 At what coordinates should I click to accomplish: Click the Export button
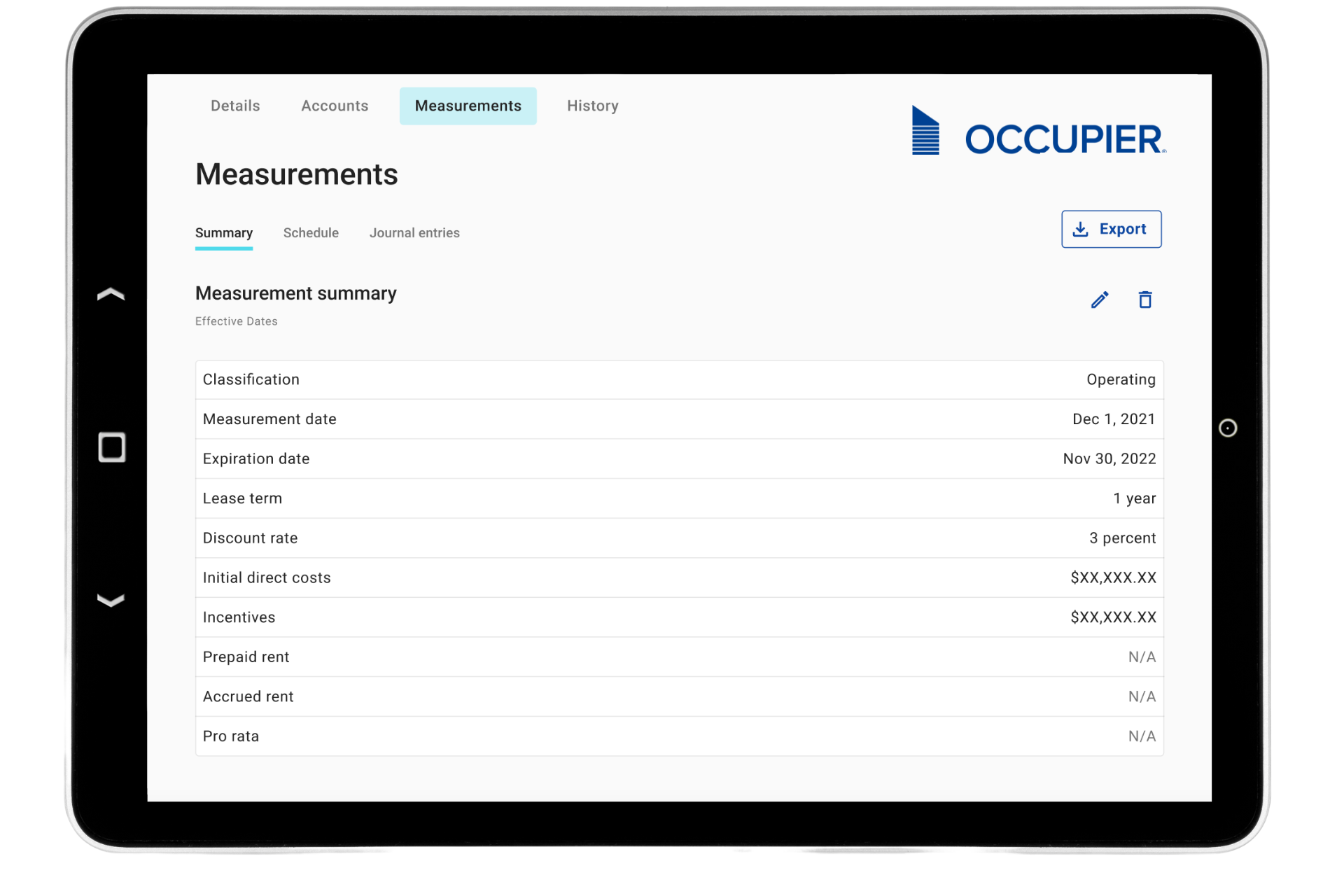1112,229
